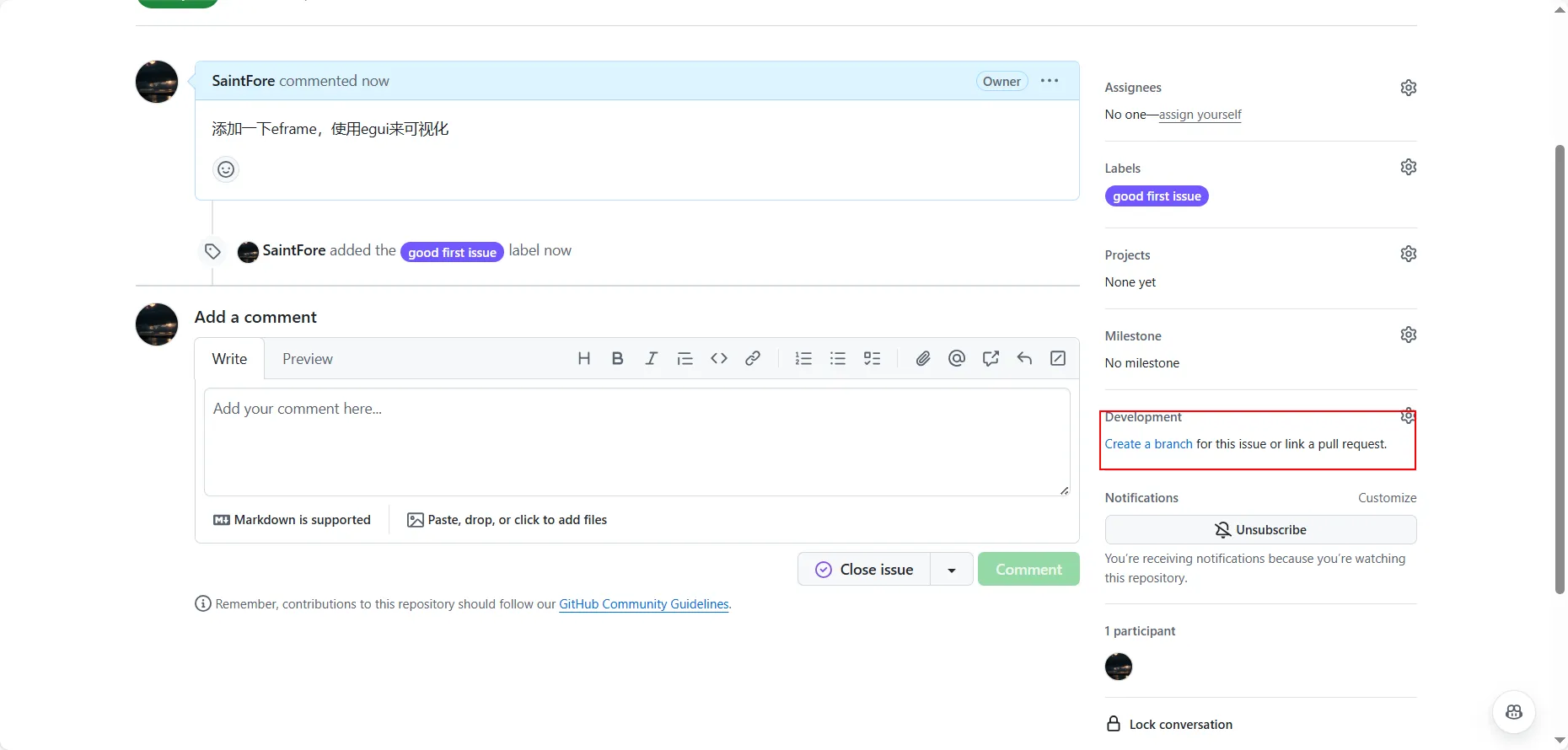Attach files using paperclip icon
Image resolution: width=1568 pixels, height=750 pixels.
click(x=923, y=359)
